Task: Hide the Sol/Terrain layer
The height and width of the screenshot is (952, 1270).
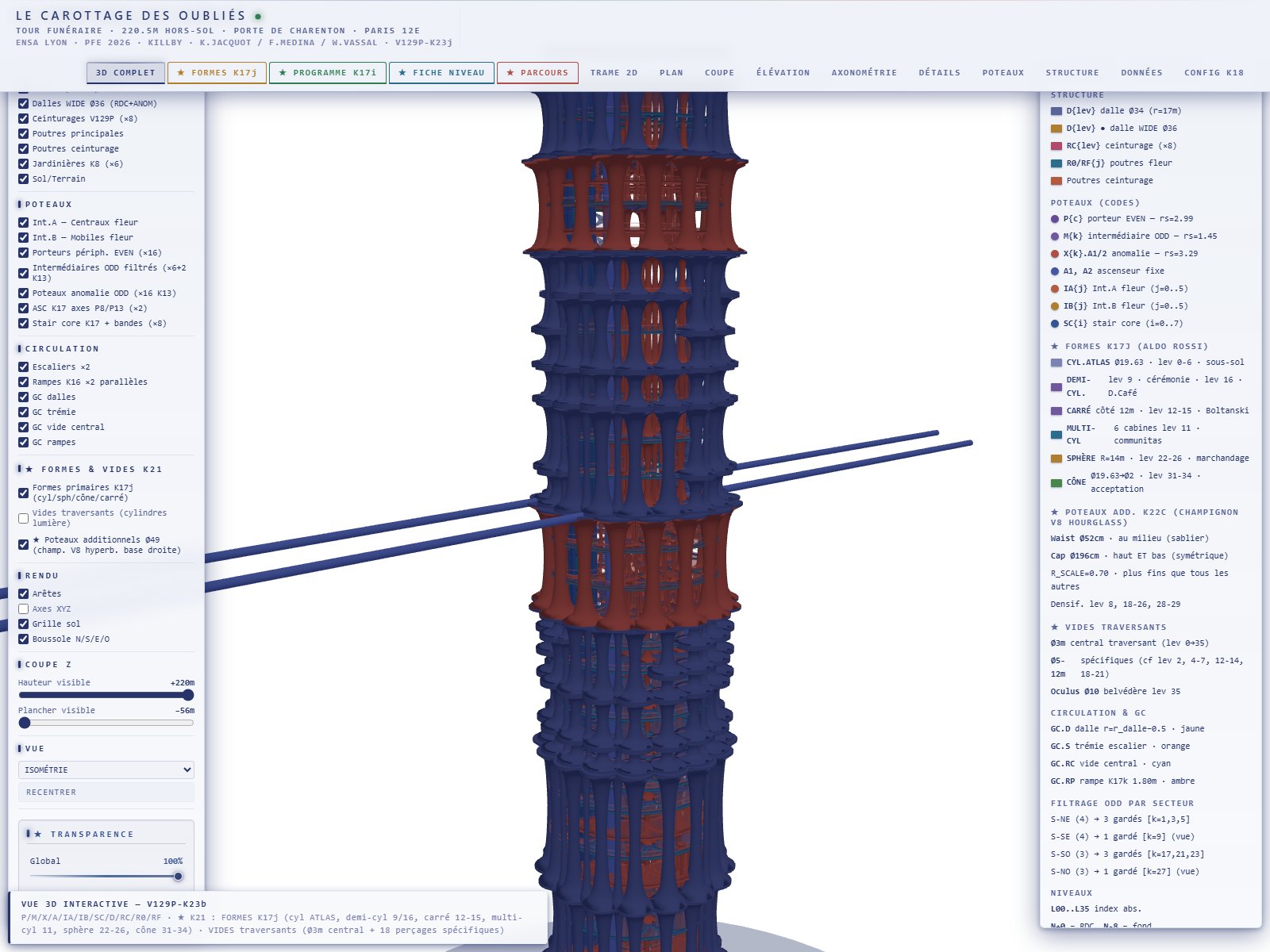Action: 24,179
